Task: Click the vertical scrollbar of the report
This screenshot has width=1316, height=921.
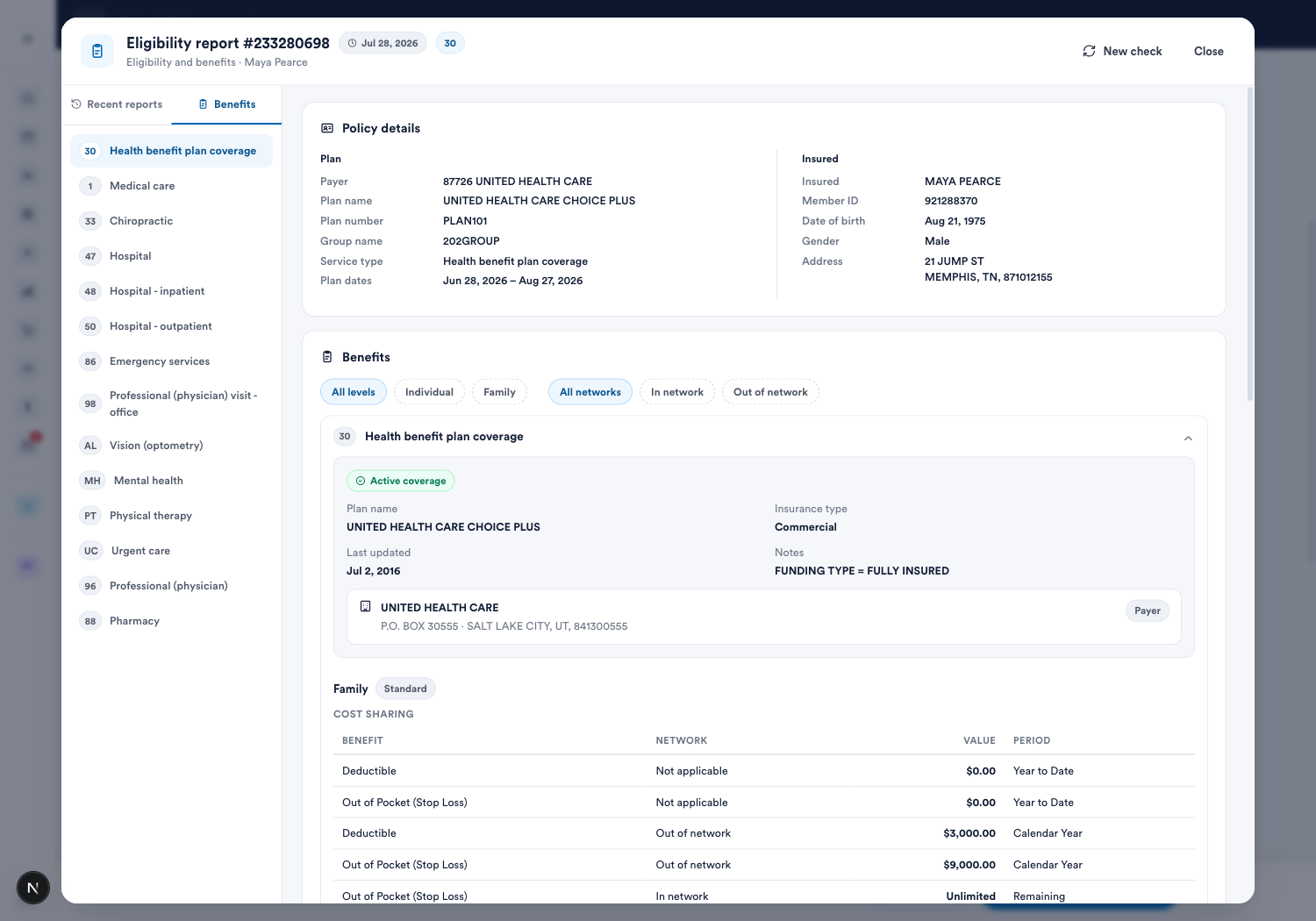Action: point(1249,245)
